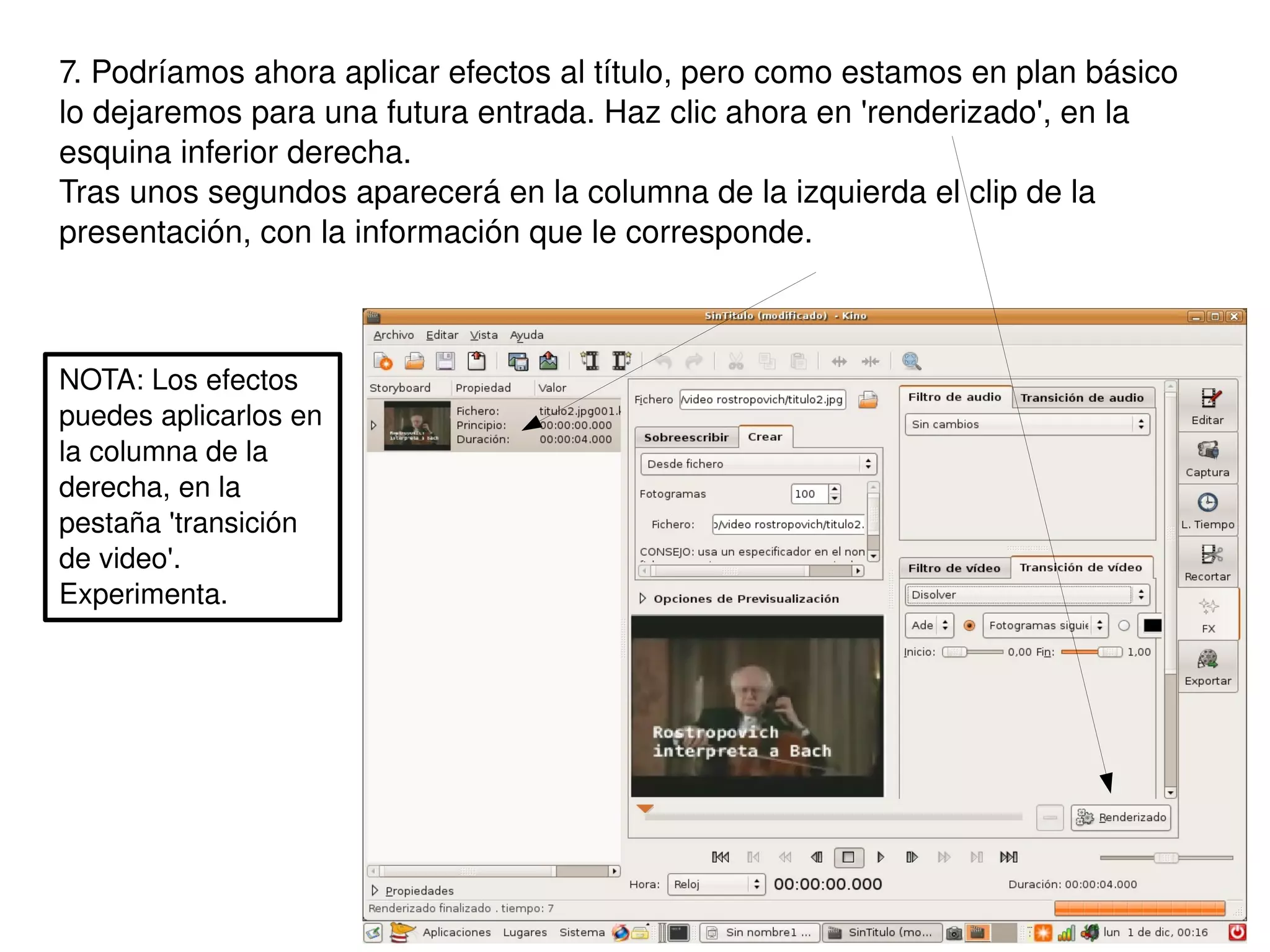Click the save still frame icon
The image size is (1270, 952).
pyautogui.click(x=518, y=361)
